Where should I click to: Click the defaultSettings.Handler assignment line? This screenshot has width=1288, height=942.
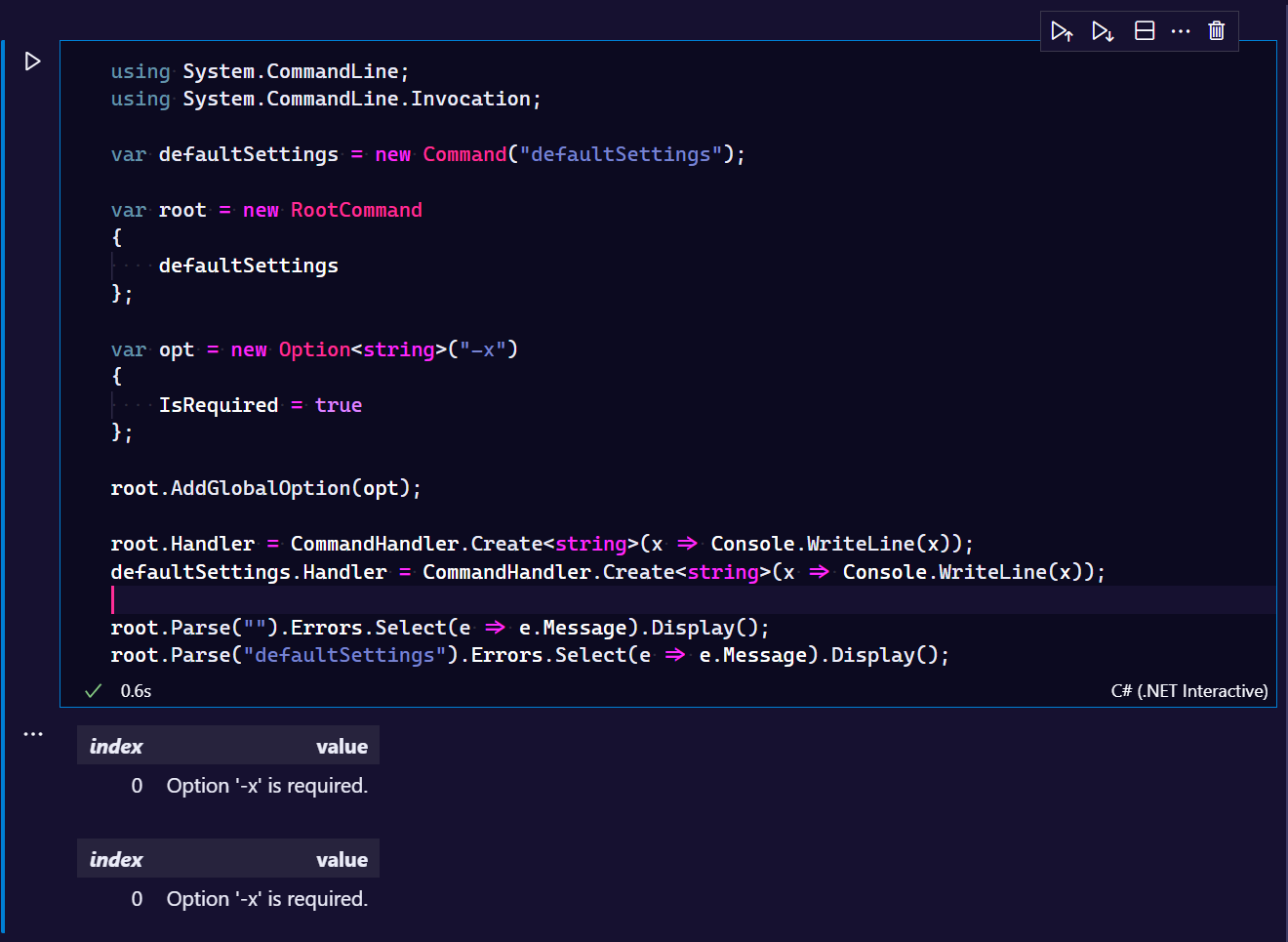608,572
